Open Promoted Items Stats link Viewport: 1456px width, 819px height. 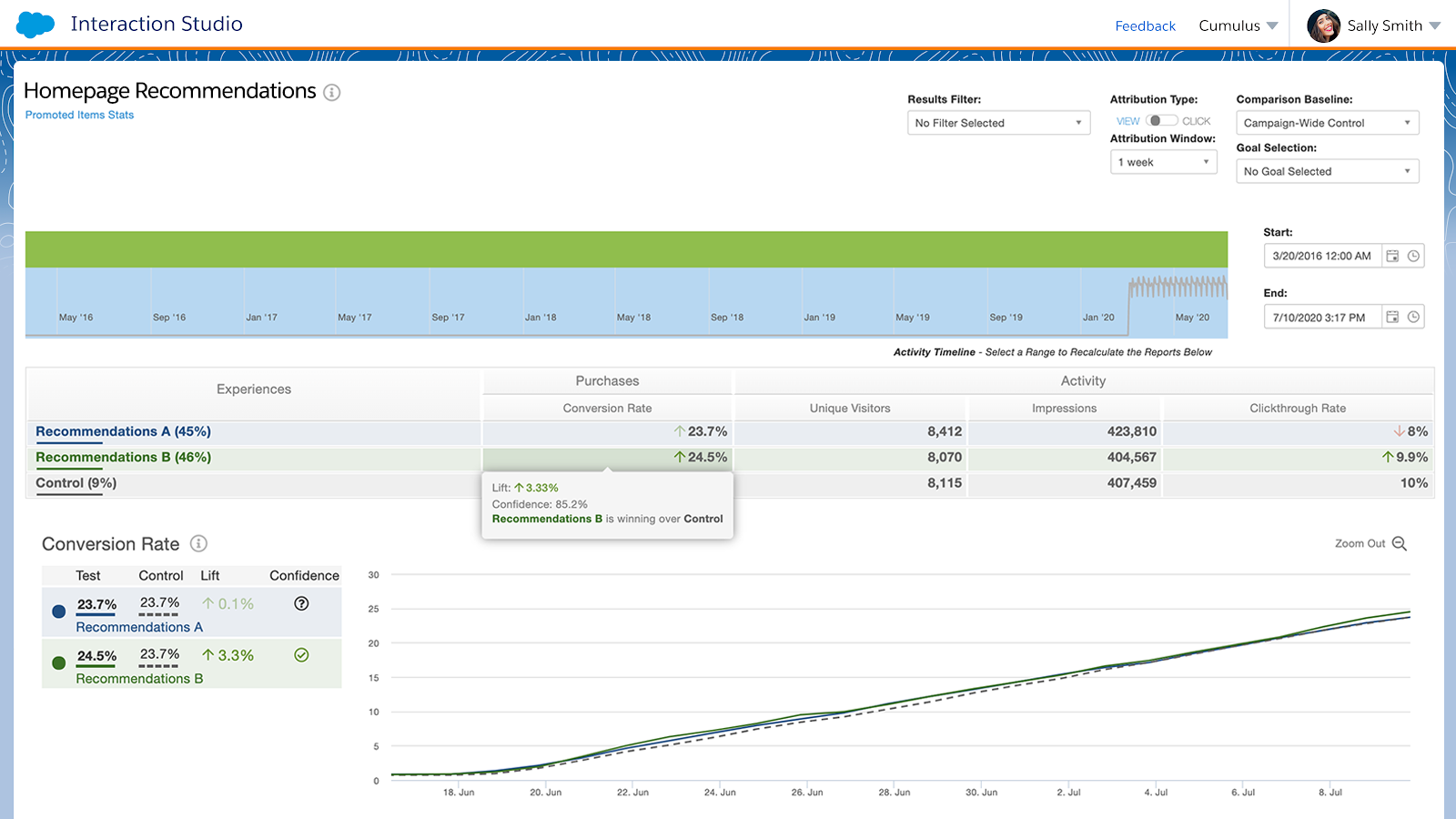(x=79, y=115)
